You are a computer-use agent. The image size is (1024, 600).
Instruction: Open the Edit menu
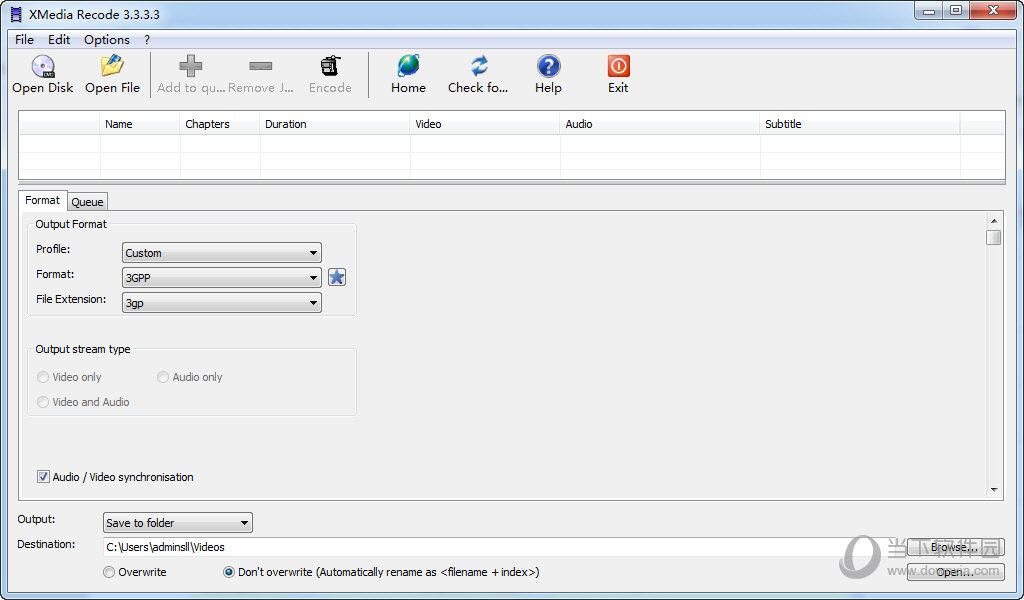(59, 40)
